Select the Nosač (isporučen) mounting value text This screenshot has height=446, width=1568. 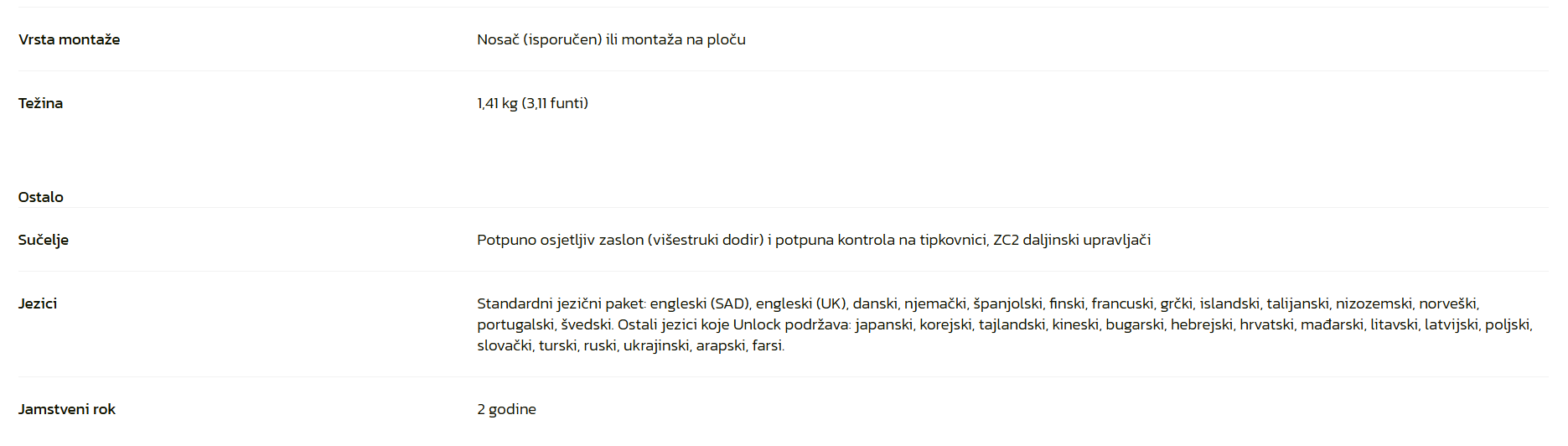(540, 39)
